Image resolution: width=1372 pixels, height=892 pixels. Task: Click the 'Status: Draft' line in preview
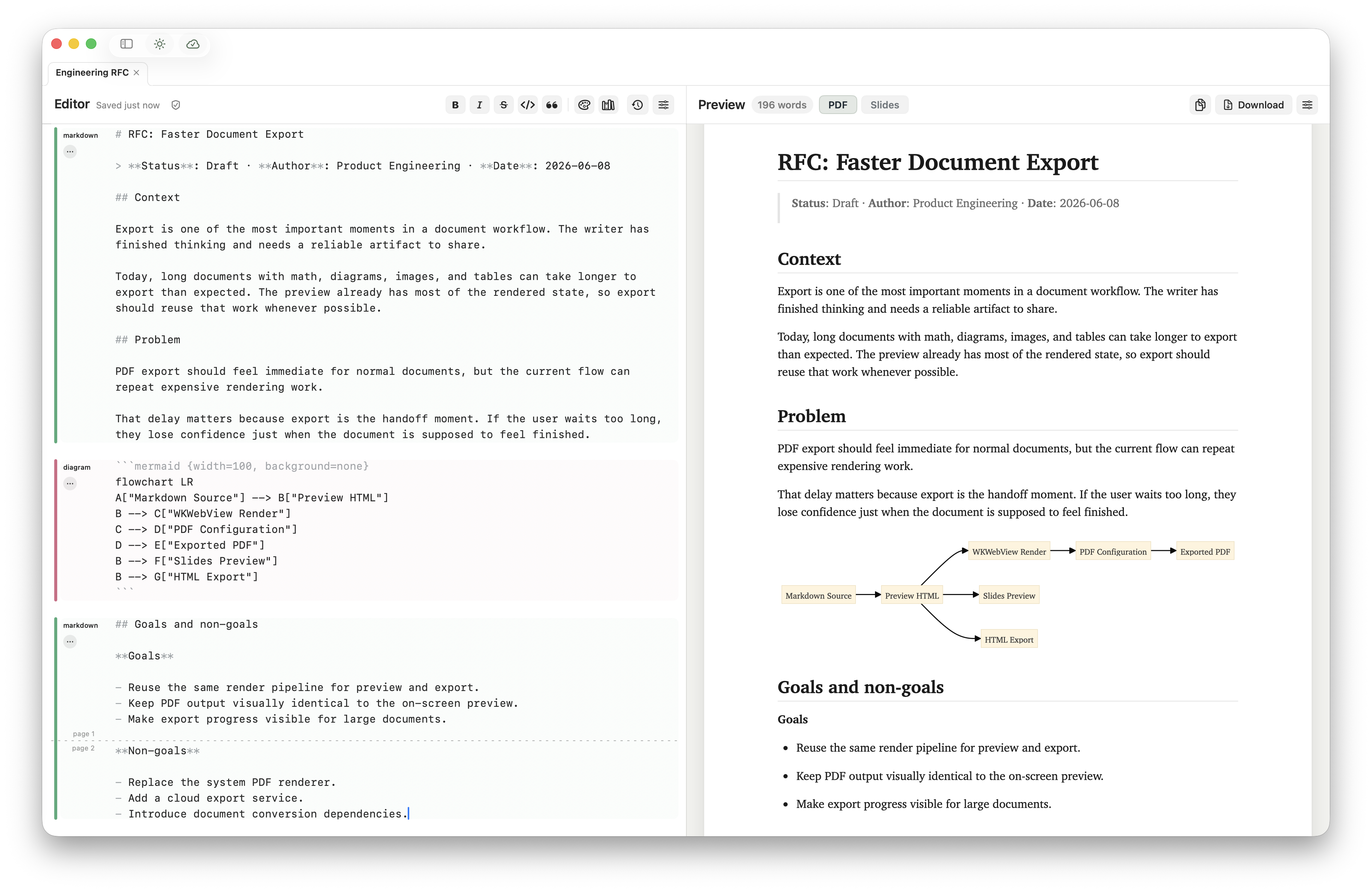954,203
